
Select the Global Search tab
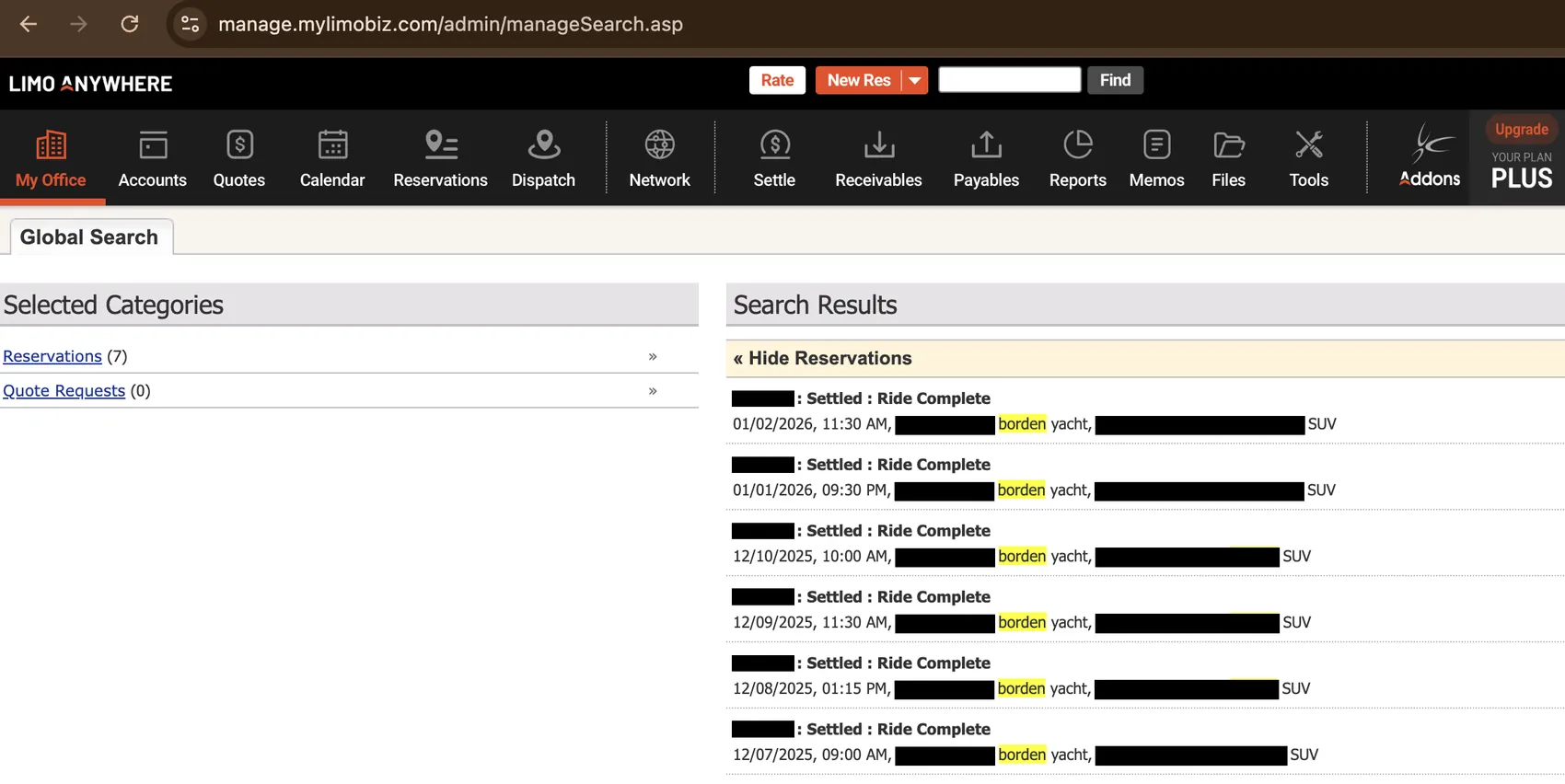(89, 236)
